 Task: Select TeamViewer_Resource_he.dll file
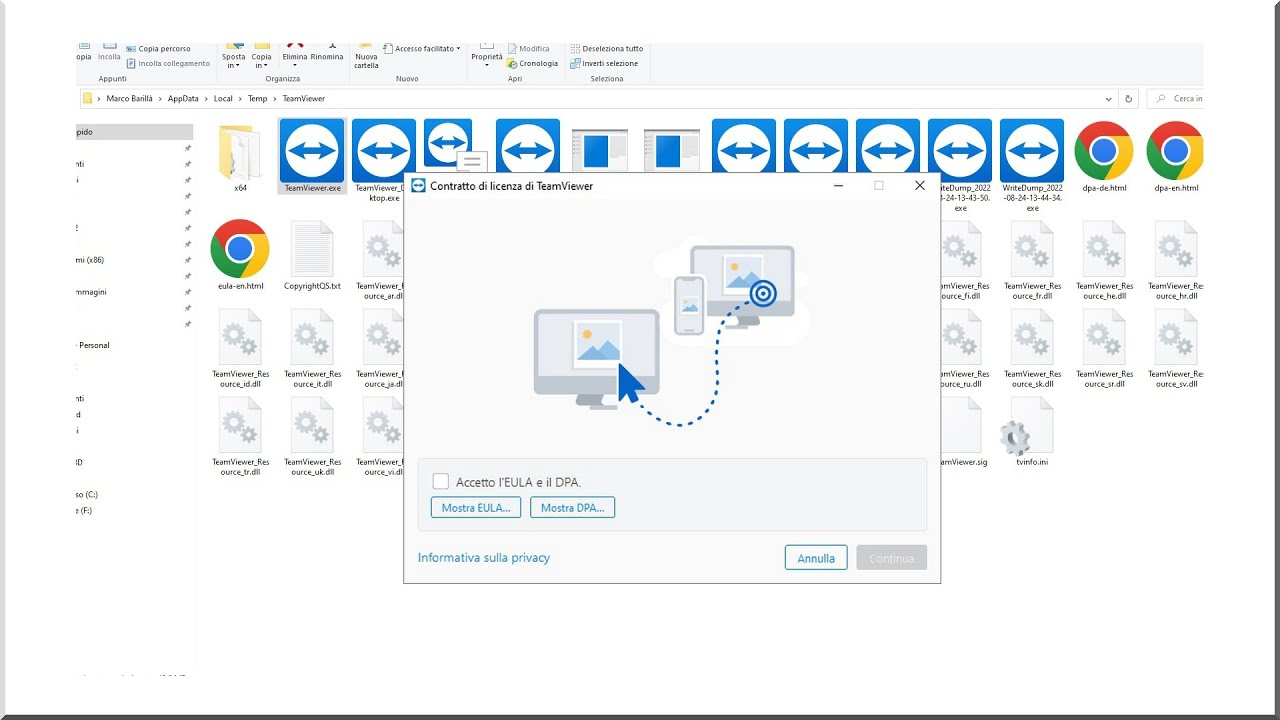[1105, 260]
